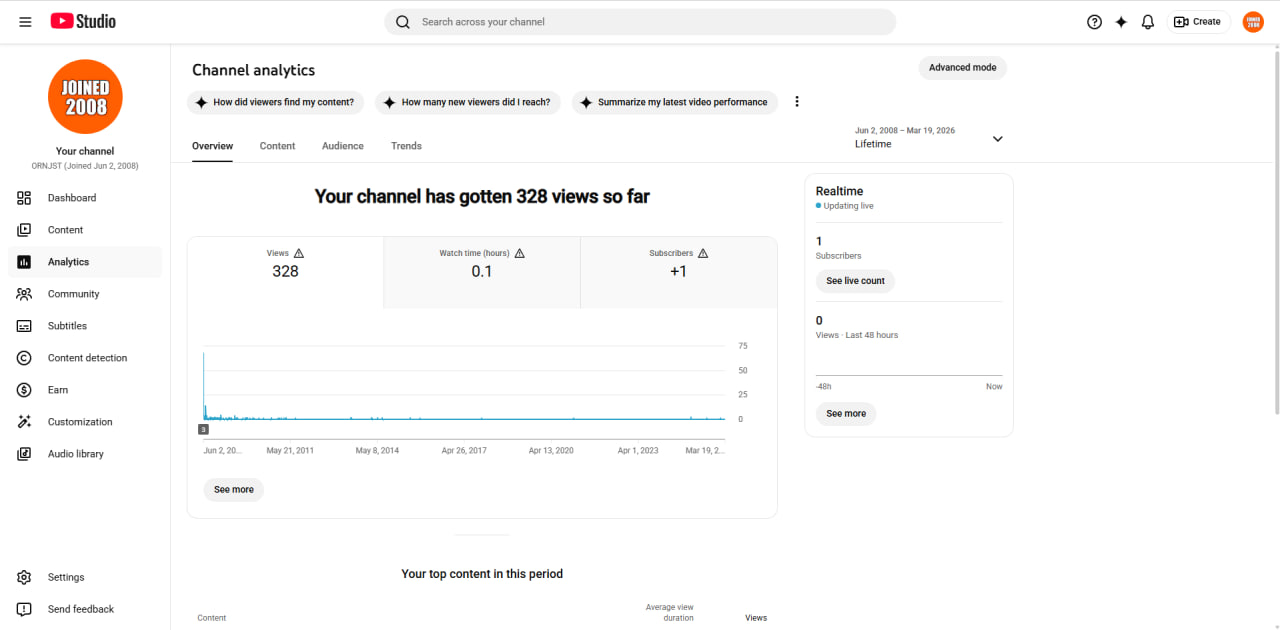Click the Settings gear icon
The image size is (1280, 630).
[x=25, y=577]
